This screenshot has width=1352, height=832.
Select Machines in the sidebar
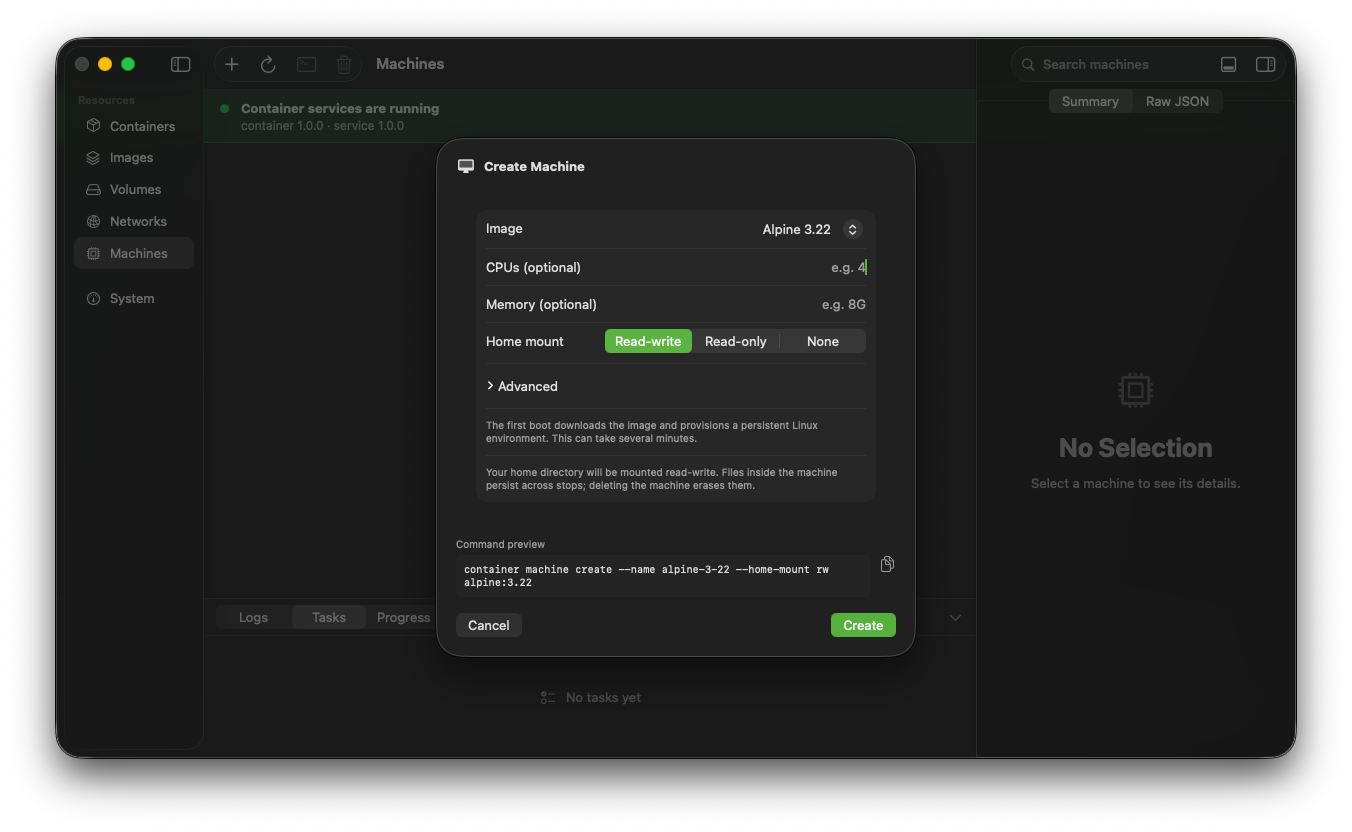tap(134, 254)
